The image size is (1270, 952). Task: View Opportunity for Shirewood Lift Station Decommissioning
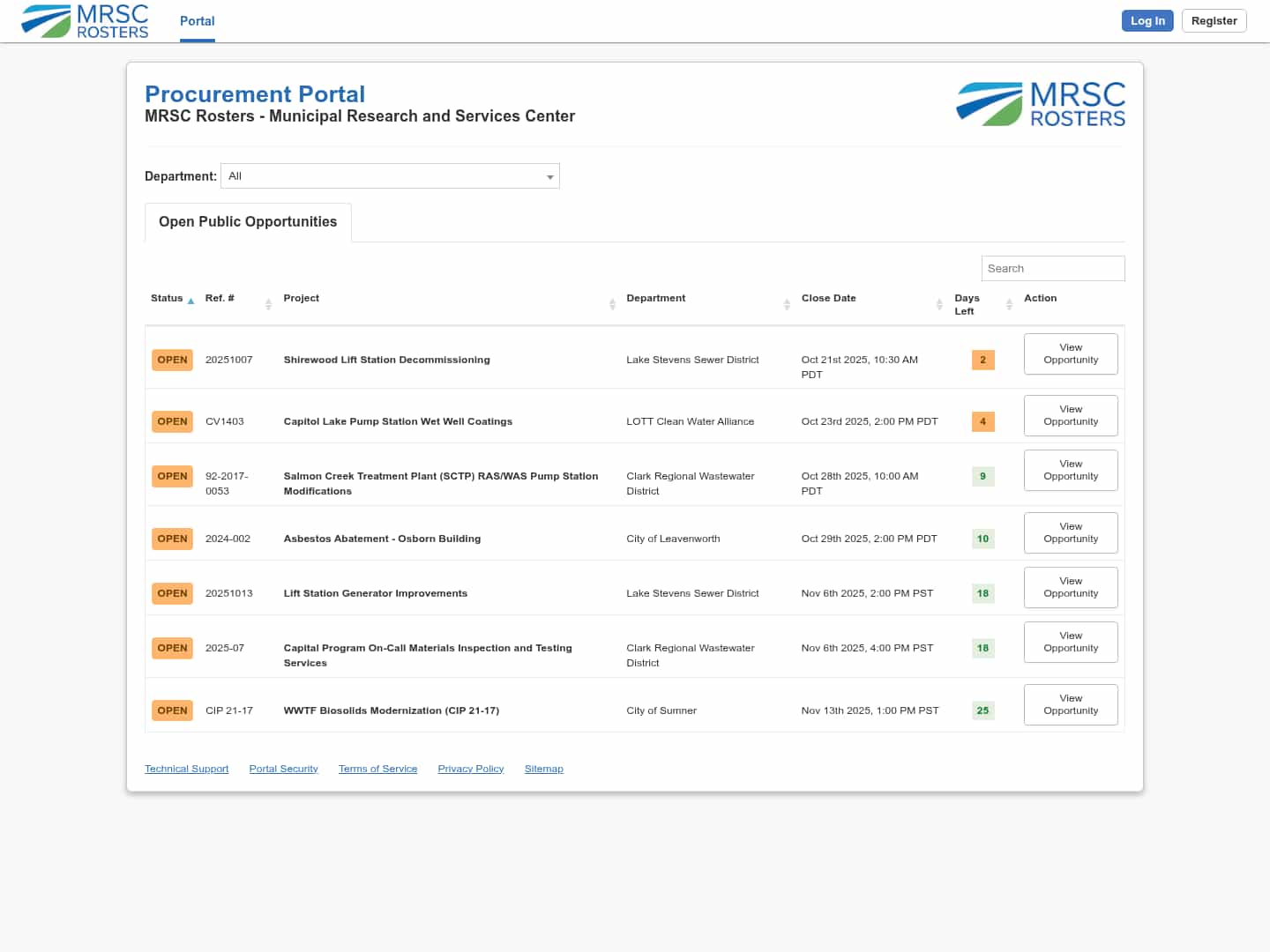(x=1070, y=353)
